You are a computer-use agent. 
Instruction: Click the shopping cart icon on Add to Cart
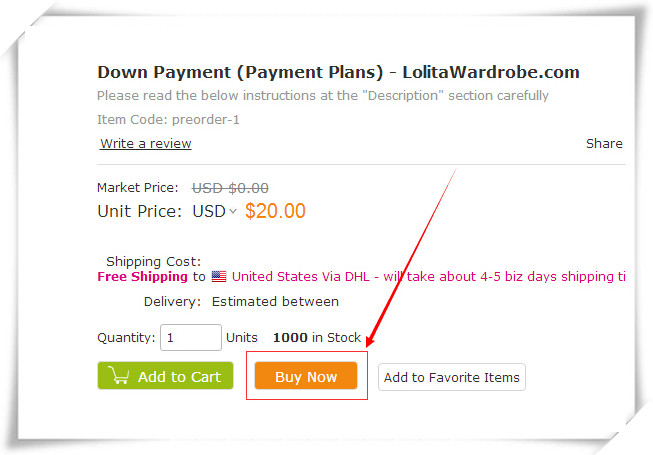[119, 375]
